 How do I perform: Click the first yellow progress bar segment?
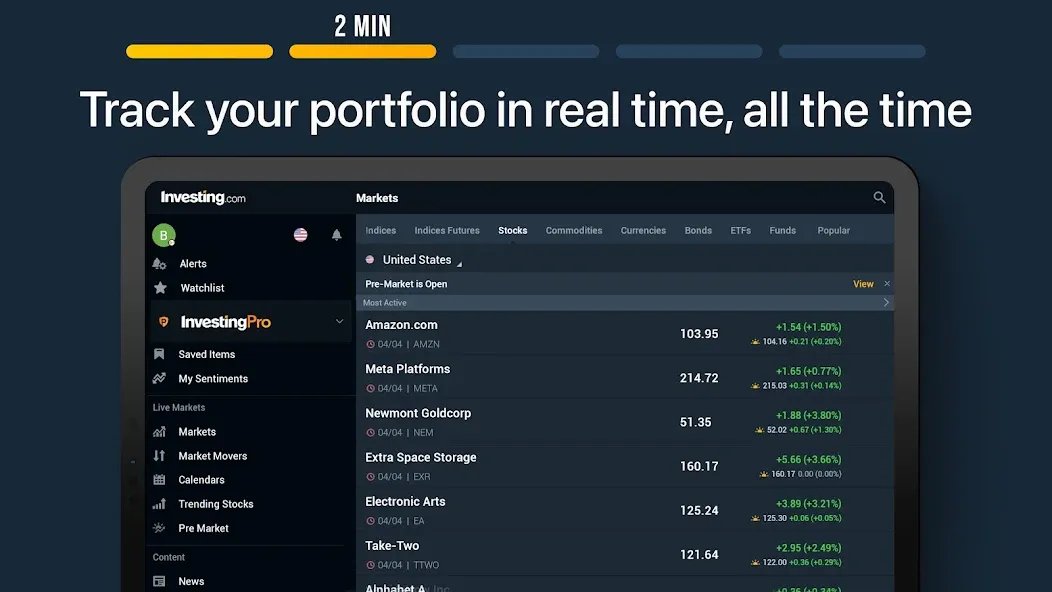pyautogui.click(x=199, y=52)
